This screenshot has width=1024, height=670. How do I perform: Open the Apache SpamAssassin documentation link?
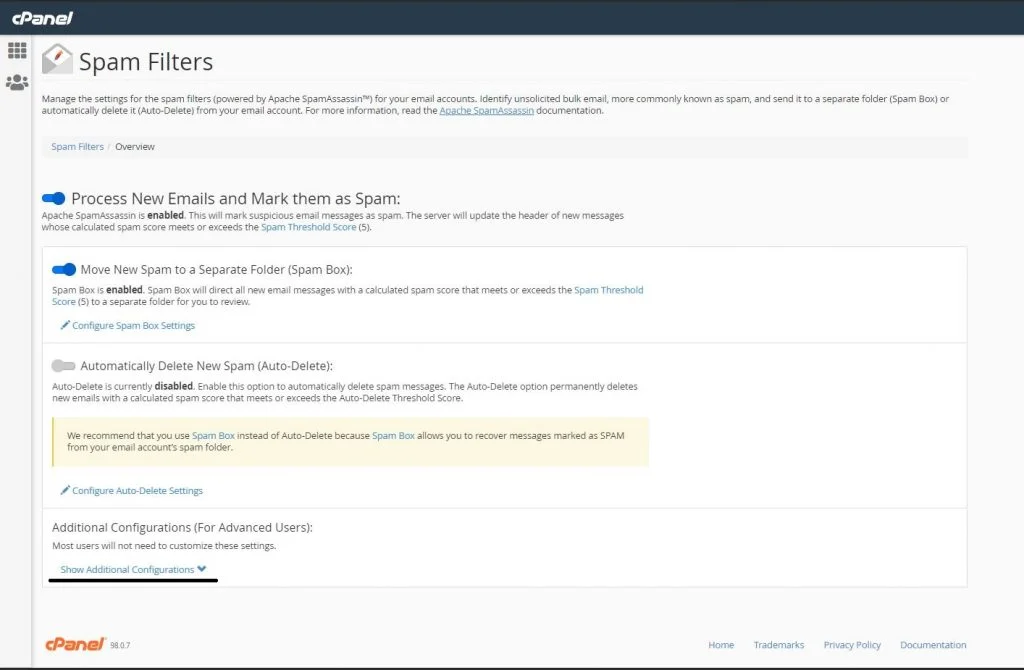point(487,110)
